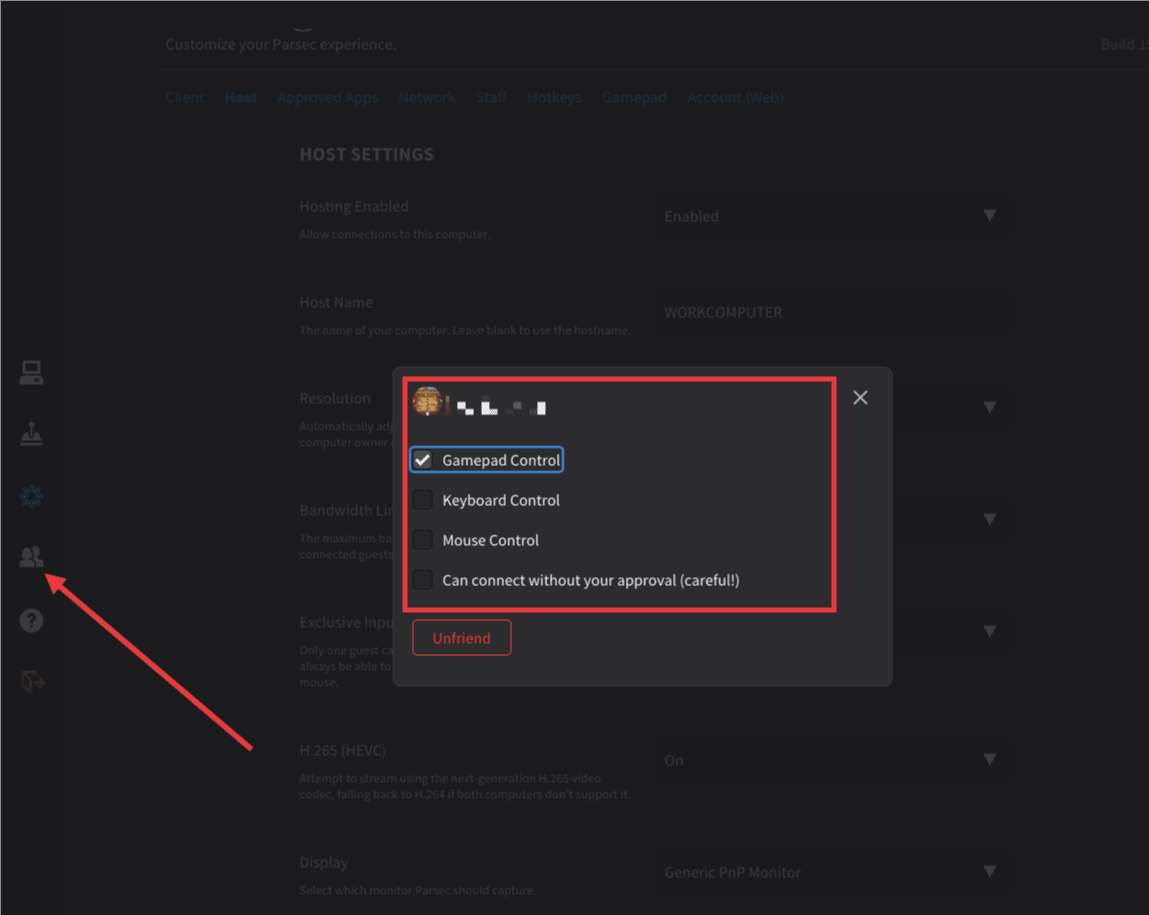Click the friend's avatar in the dialog

click(x=427, y=402)
